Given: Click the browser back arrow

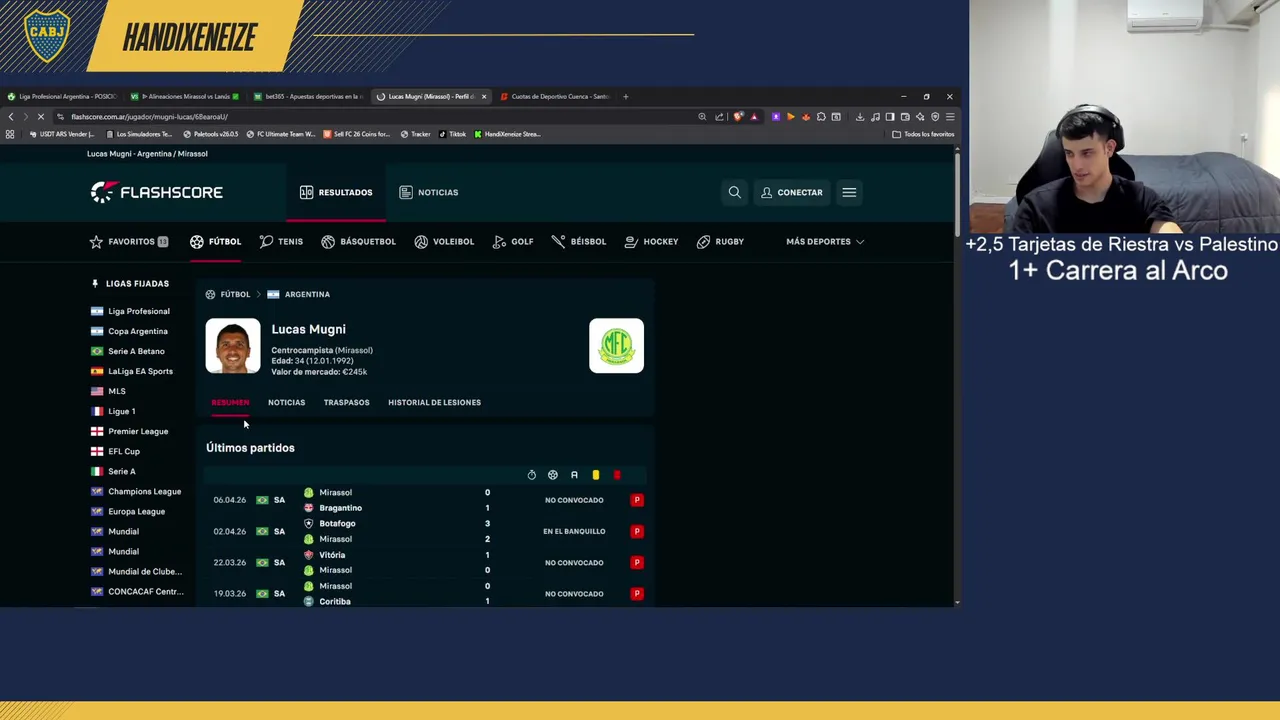Looking at the screenshot, I should click(x=11, y=116).
